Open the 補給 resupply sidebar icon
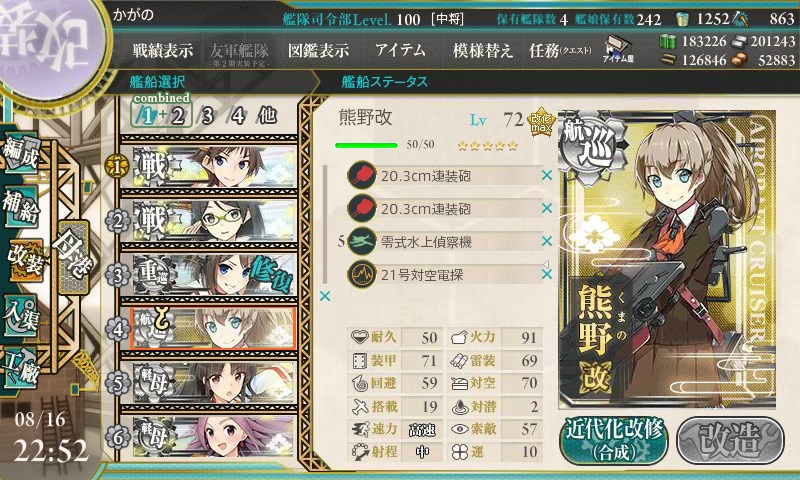 (21, 206)
